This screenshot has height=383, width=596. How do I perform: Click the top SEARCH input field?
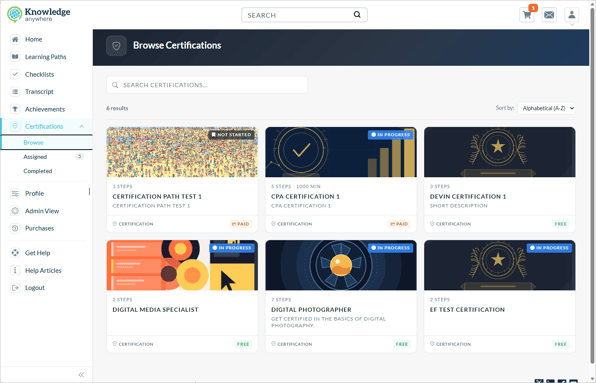click(x=304, y=15)
